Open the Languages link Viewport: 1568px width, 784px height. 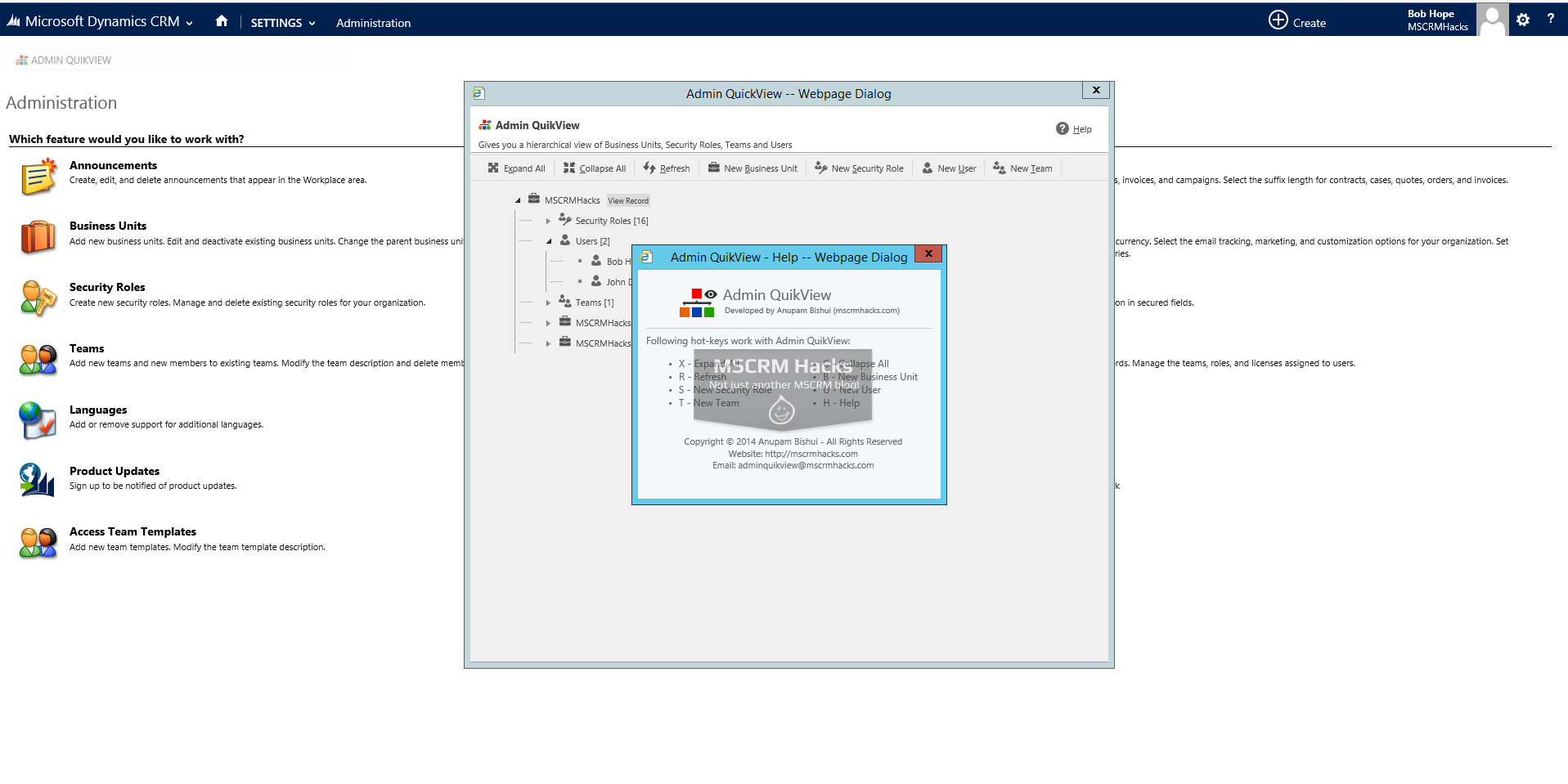(x=98, y=410)
